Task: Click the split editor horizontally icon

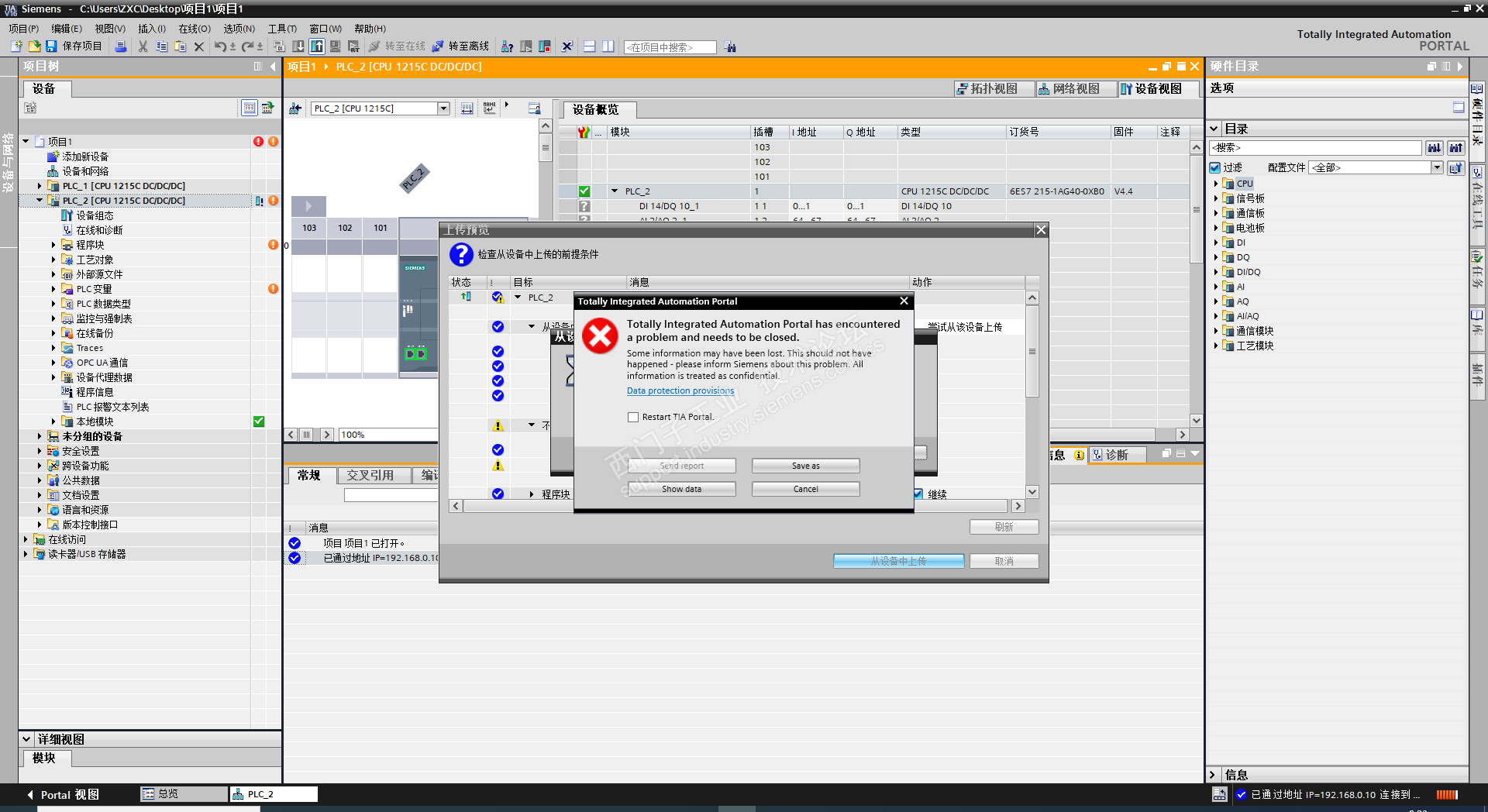Action: [x=590, y=46]
